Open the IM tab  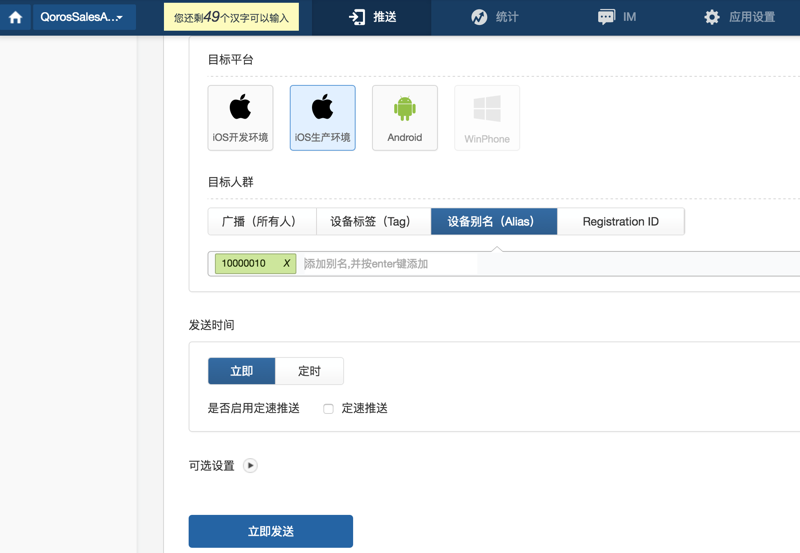pos(617,17)
